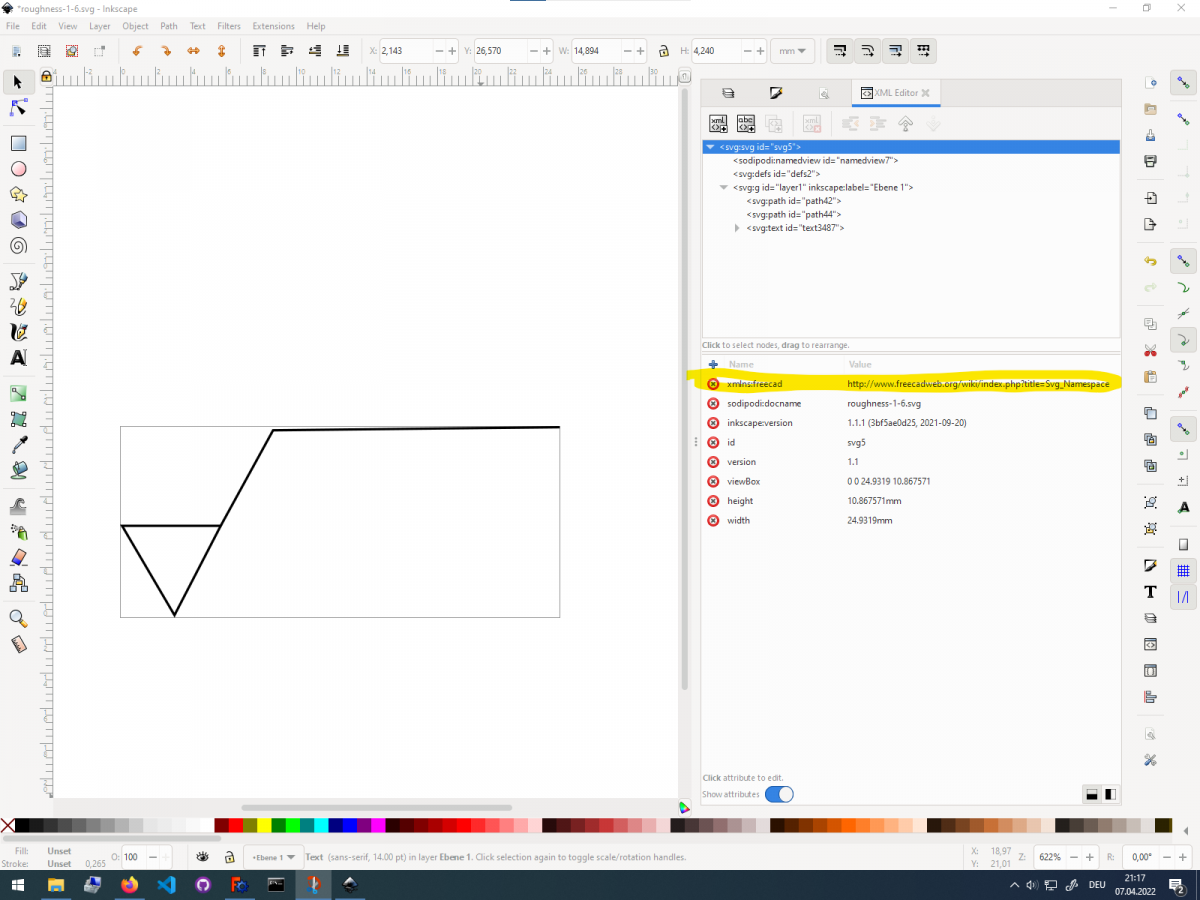Image resolution: width=1200 pixels, height=900 pixels.
Task: Toggle the Show attributes switch
Action: pos(779,794)
